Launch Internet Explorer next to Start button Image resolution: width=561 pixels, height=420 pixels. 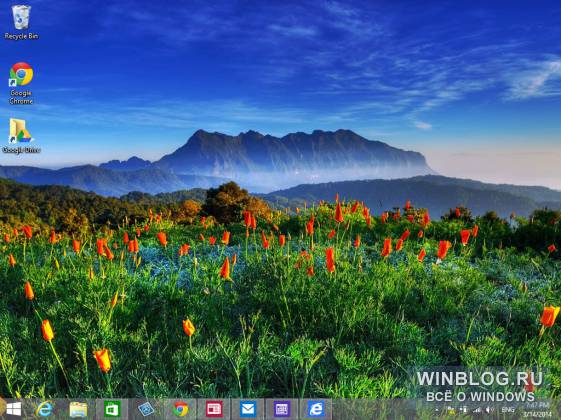point(44,409)
